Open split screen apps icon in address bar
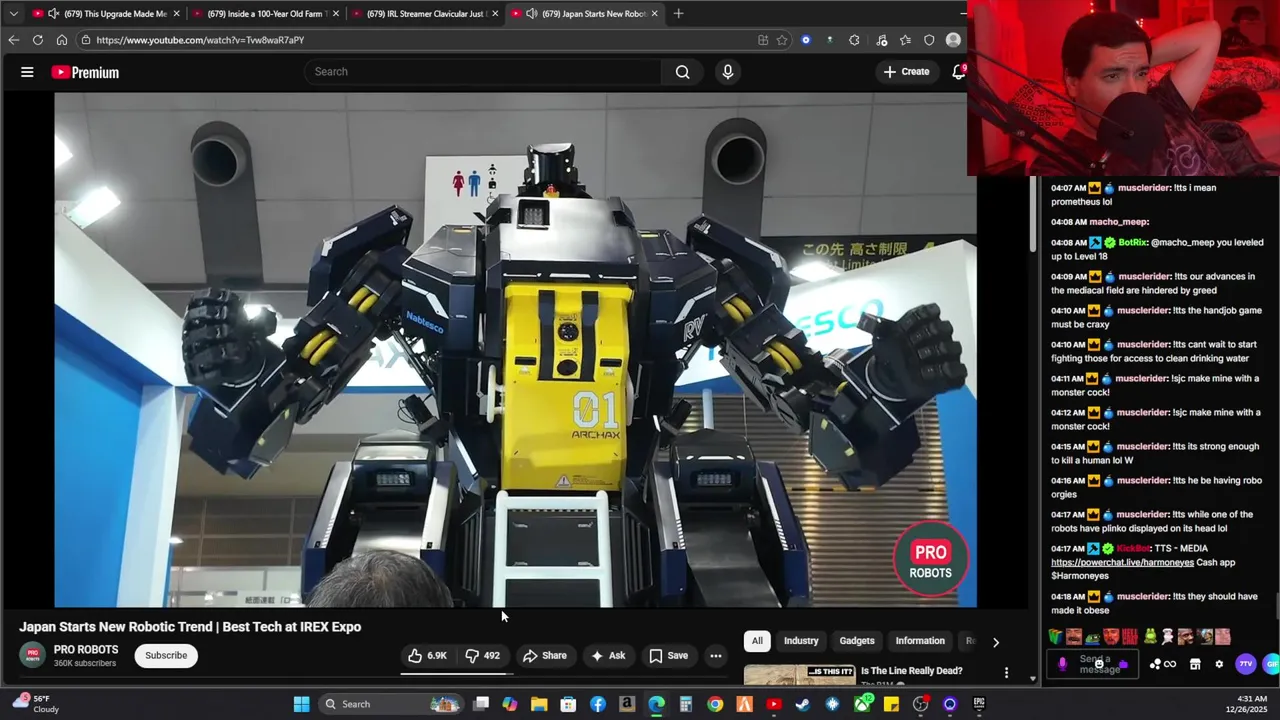This screenshot has width=1280, height=720. tap(763, 40)
